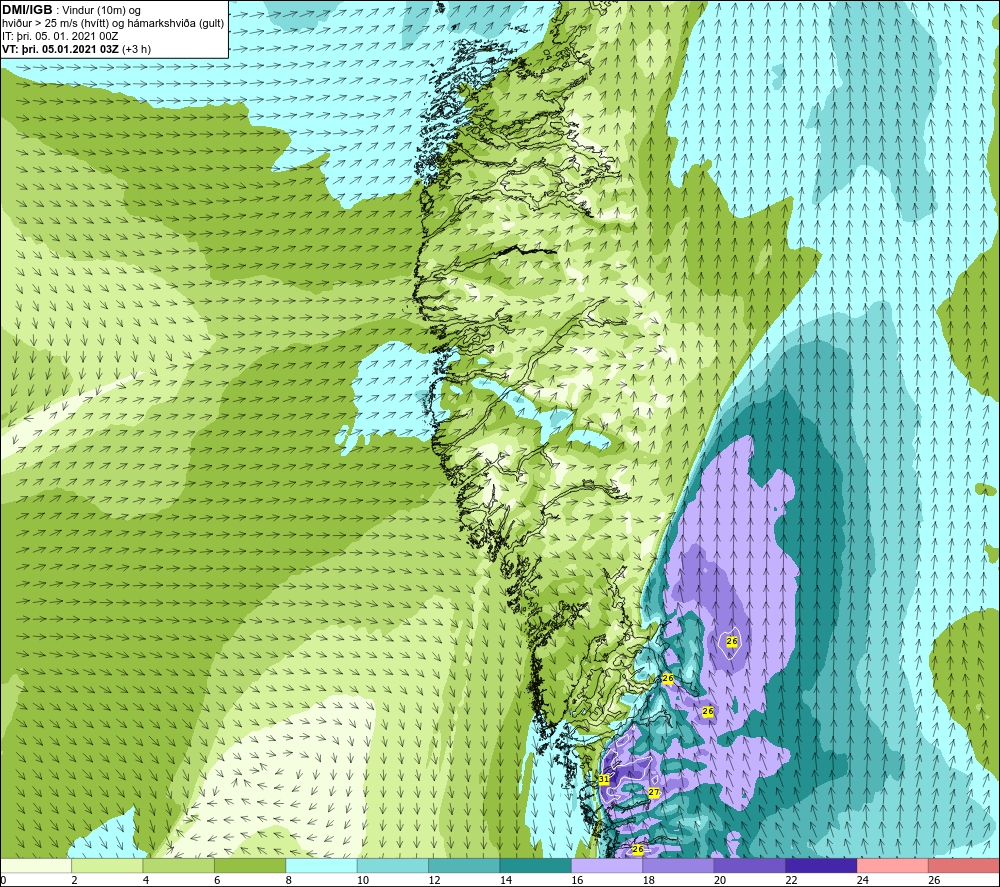Image resolution: width=1000 pixels, height=887 pixels.
Task: Click the "24" tick label on the color scale
Action: click(863, 880)
